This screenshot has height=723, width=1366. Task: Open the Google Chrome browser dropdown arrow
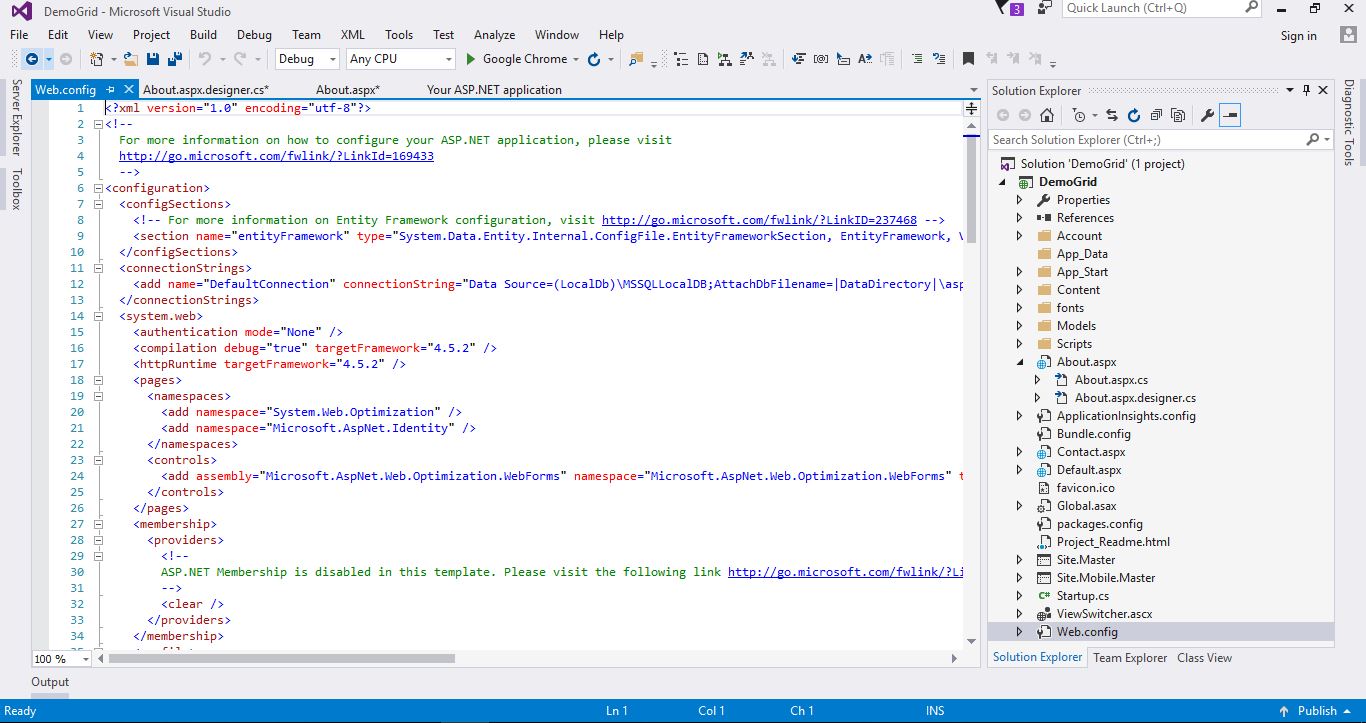coord(576,60)
